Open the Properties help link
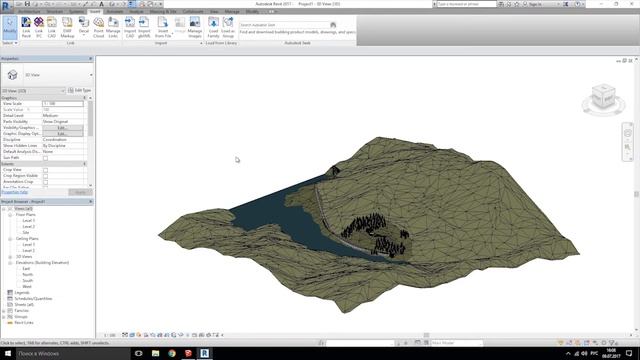This screenshot has height=360, width=640. pyautogui.click(x=15, y=192)
